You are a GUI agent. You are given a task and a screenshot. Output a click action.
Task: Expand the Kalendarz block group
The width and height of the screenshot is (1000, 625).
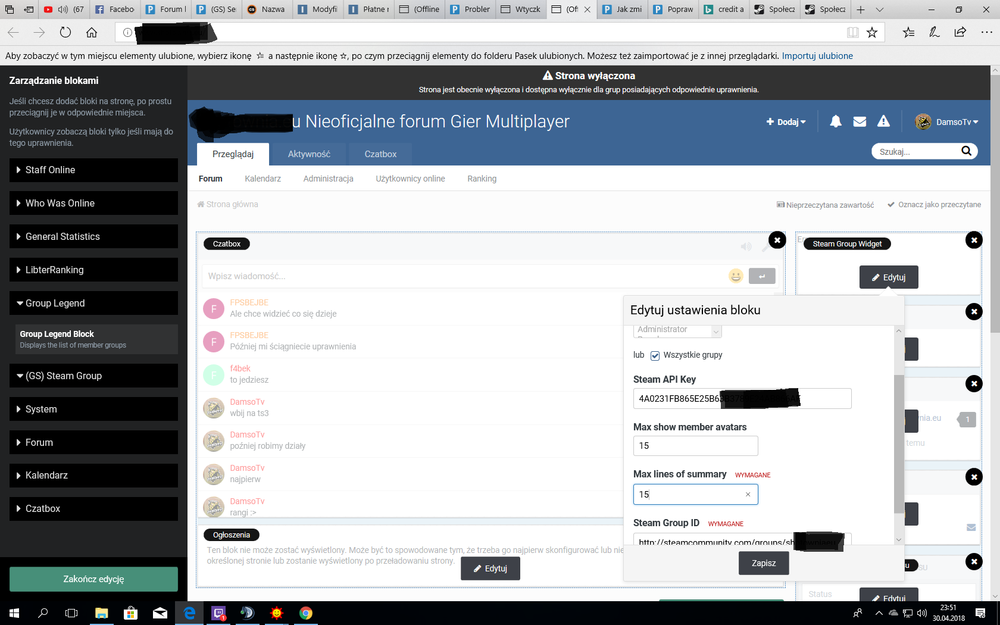pos(94,475)
